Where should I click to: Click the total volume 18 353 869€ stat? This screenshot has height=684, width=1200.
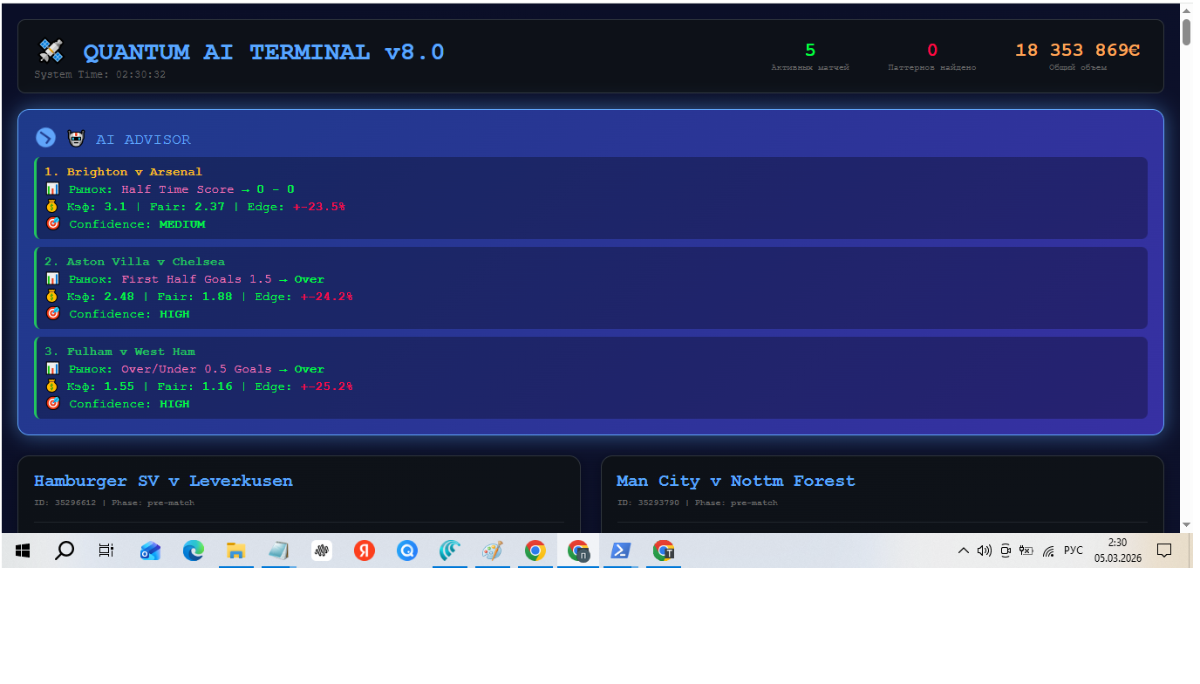coord(1077,51)
